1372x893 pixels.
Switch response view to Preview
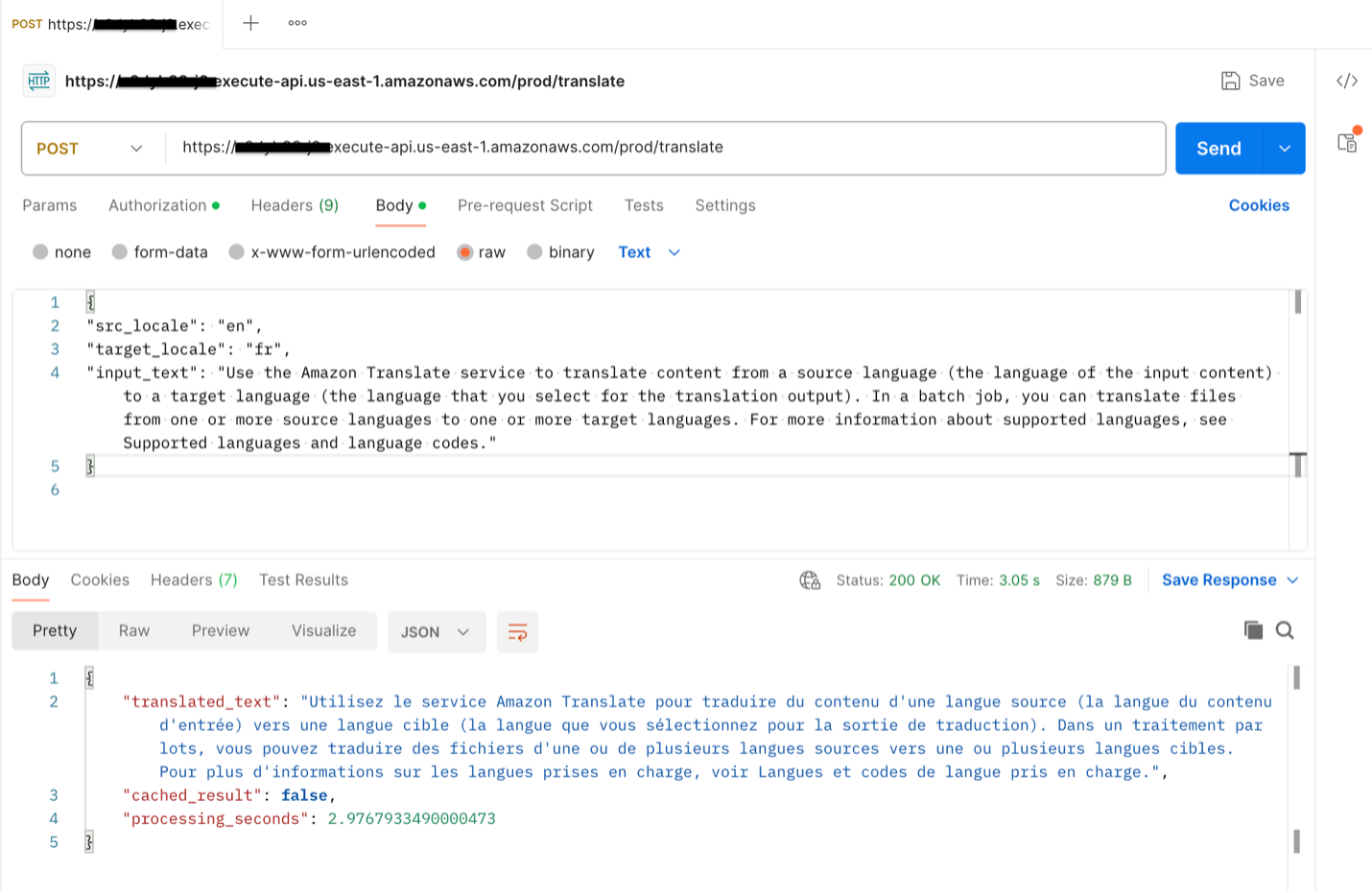[x=221, y=631]
